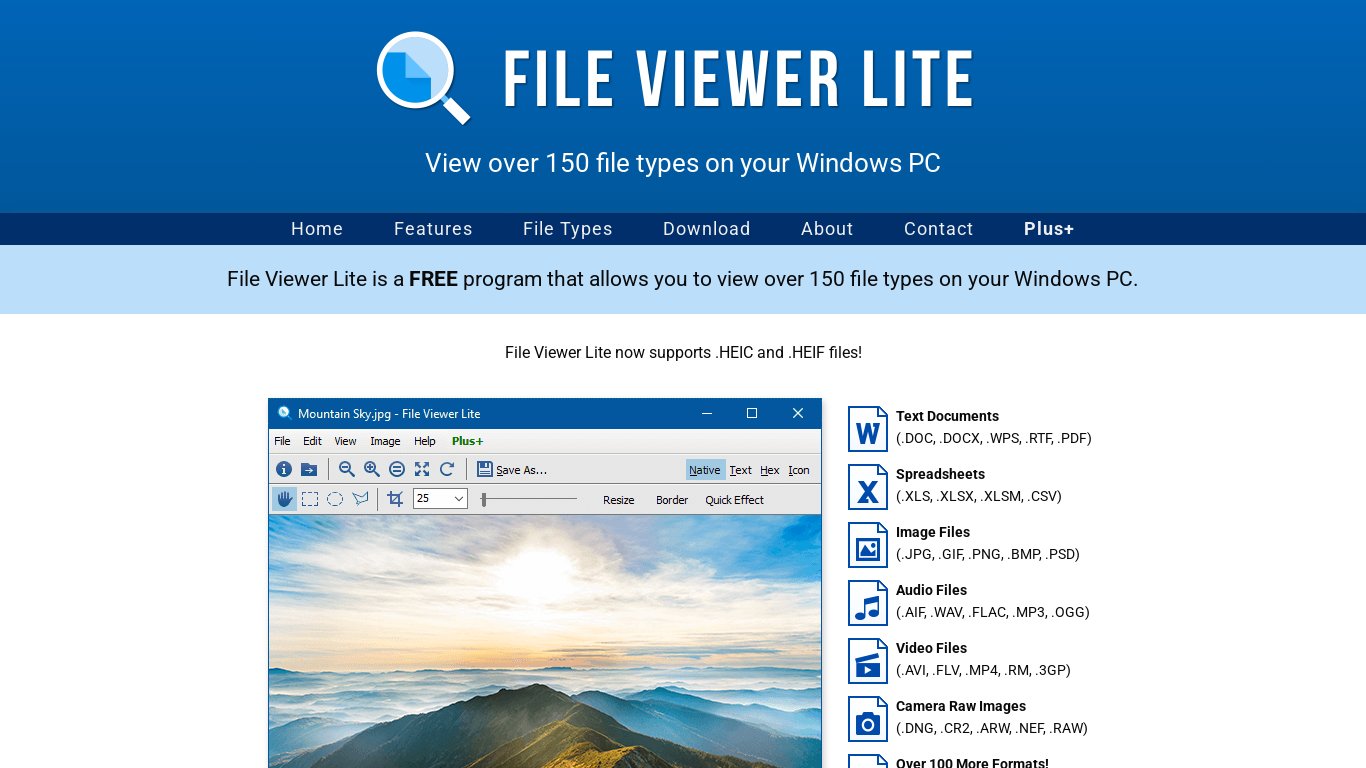
Task: Click the file information (i) toolbar icon
Action: 284,469
